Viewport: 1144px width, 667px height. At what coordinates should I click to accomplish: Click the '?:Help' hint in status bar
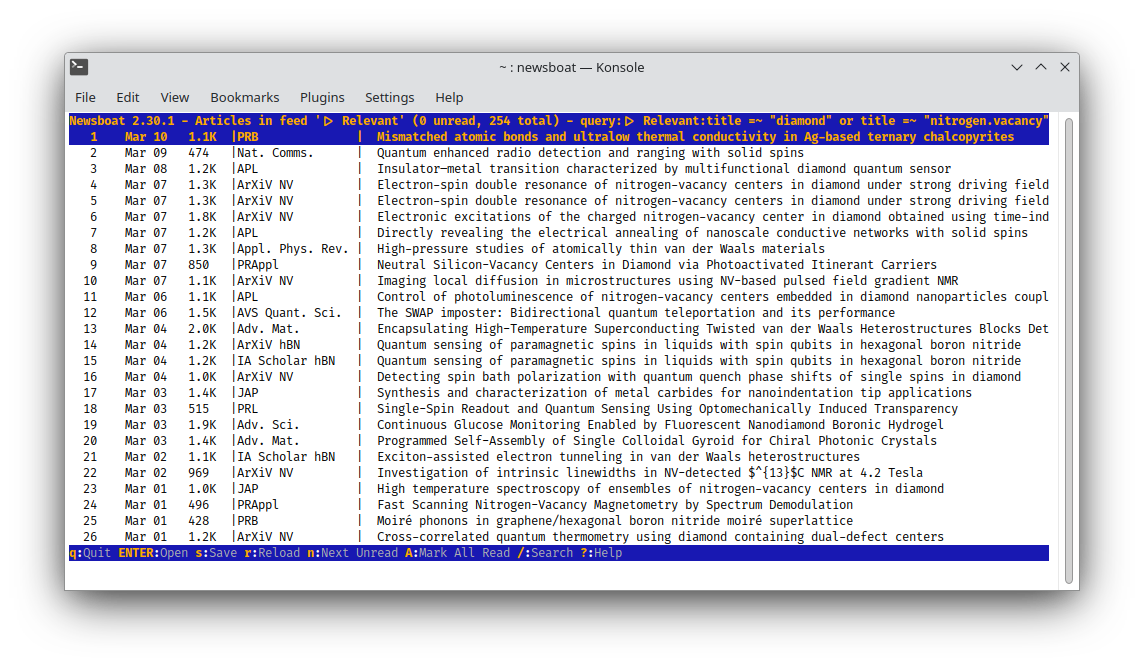coord(601,553)
